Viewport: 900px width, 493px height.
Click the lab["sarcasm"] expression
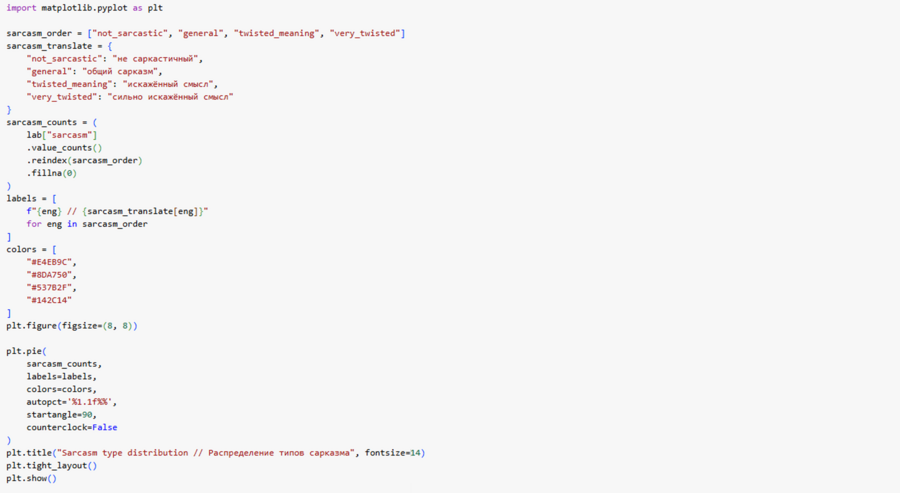pos(62,135)
